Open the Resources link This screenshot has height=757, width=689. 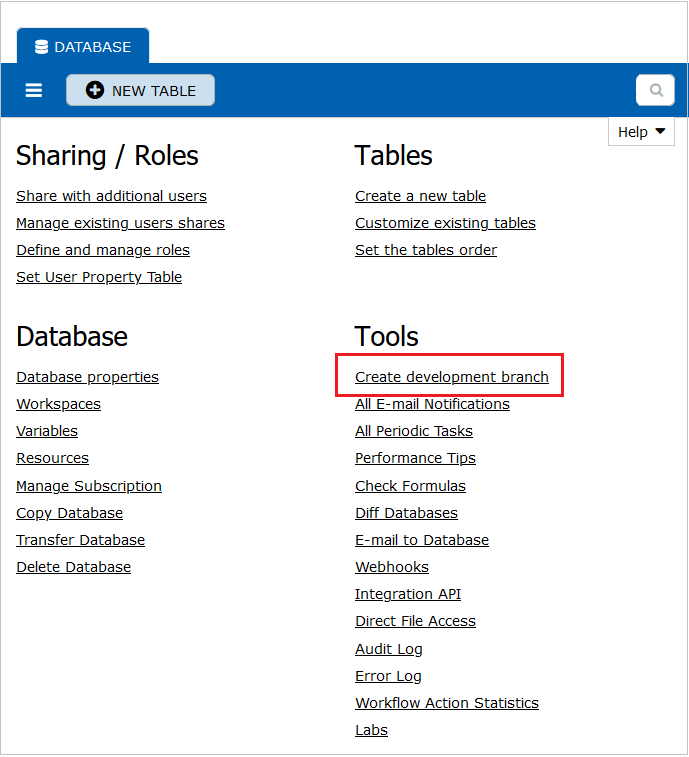pyautogui.click(x=53, y=458)
